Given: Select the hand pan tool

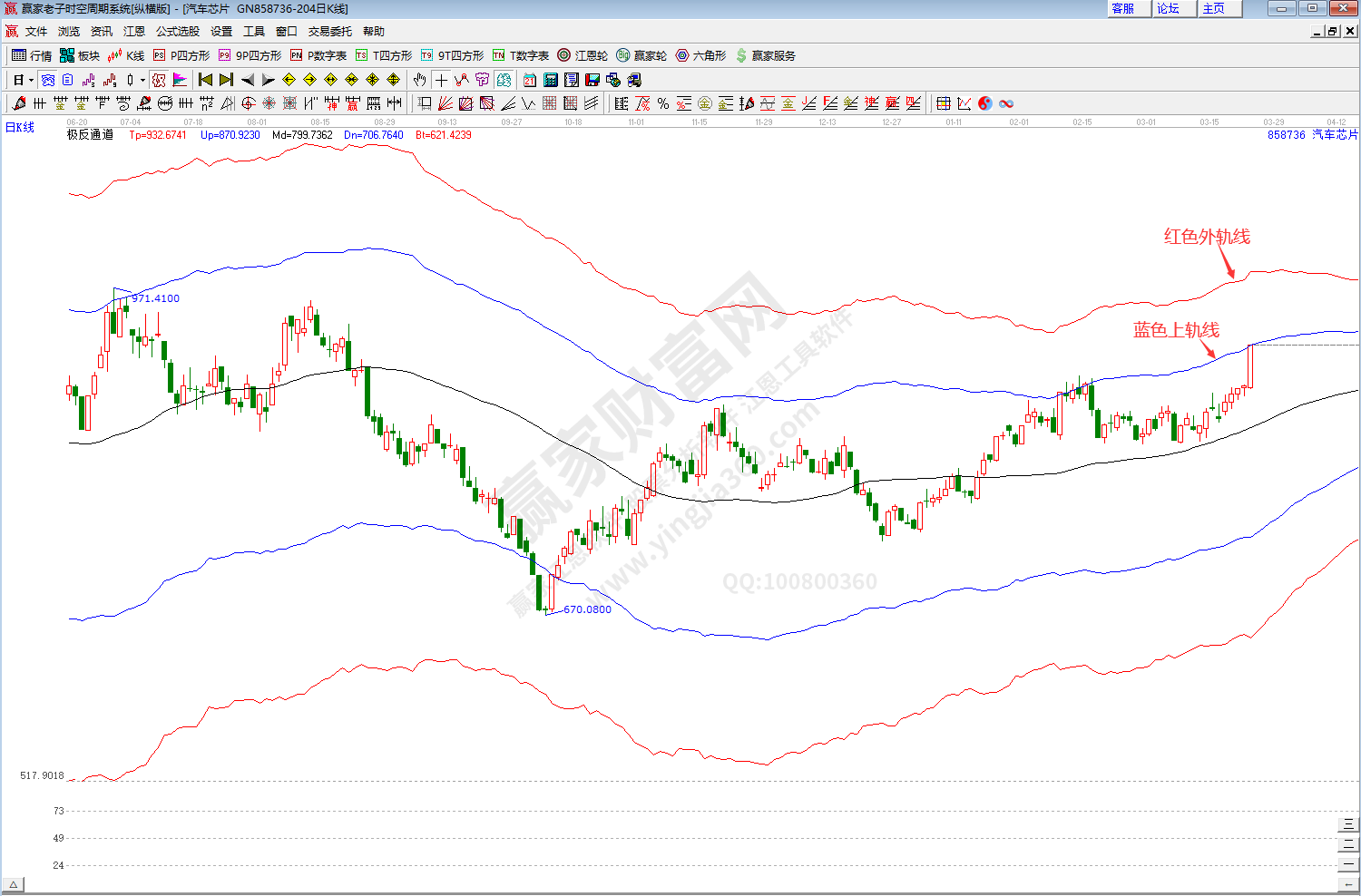Looking at the screenshot, I should coord(419,80).
